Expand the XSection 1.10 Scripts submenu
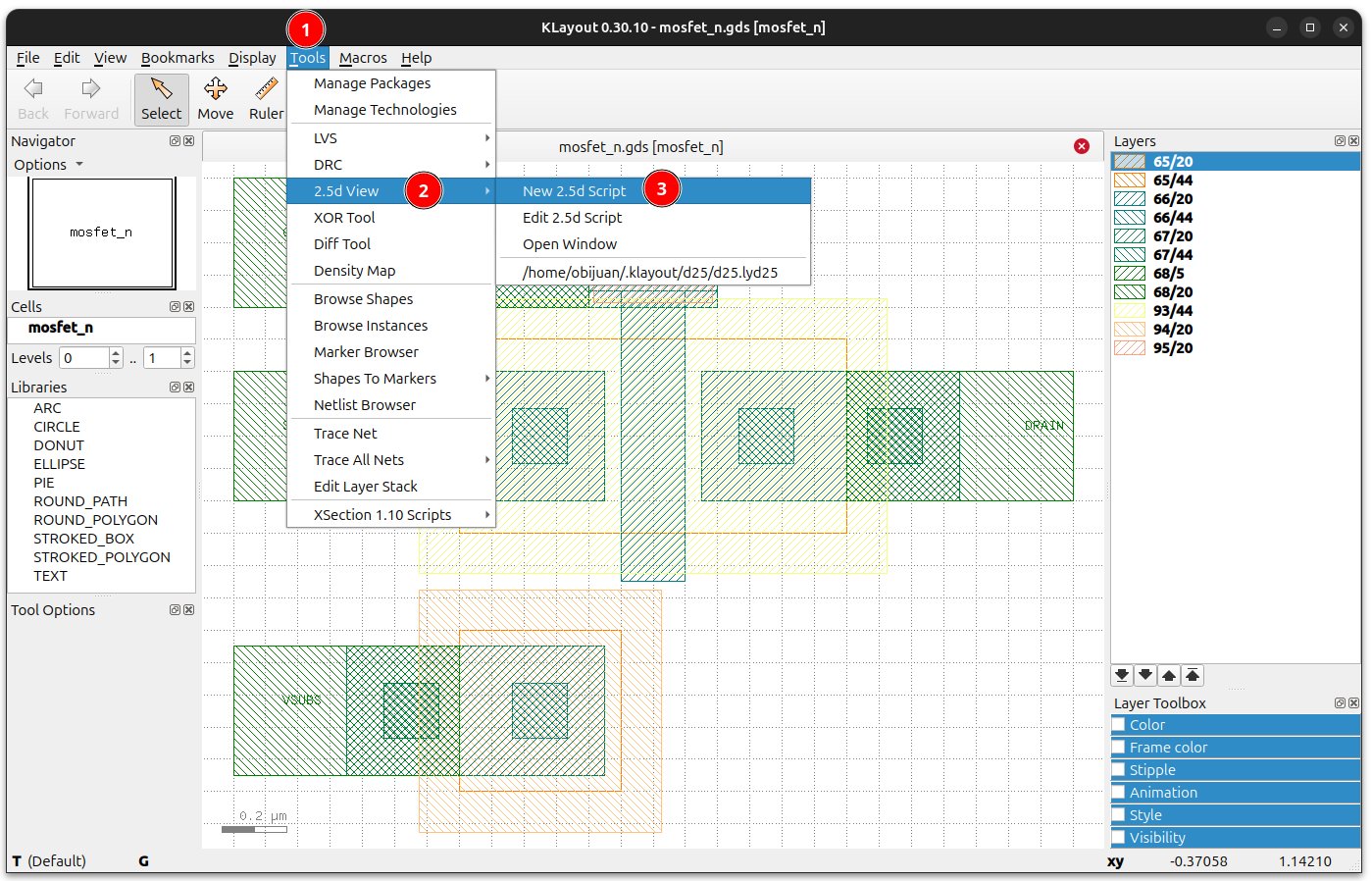 pos(391,515)
